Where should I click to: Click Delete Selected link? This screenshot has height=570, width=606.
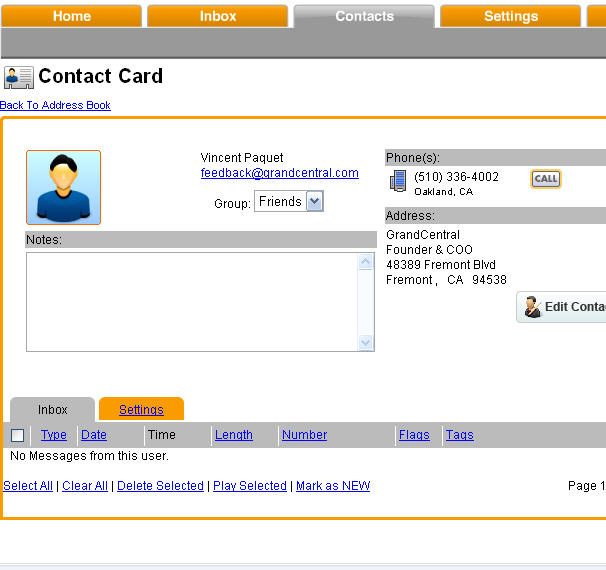[x=160, y=486]
